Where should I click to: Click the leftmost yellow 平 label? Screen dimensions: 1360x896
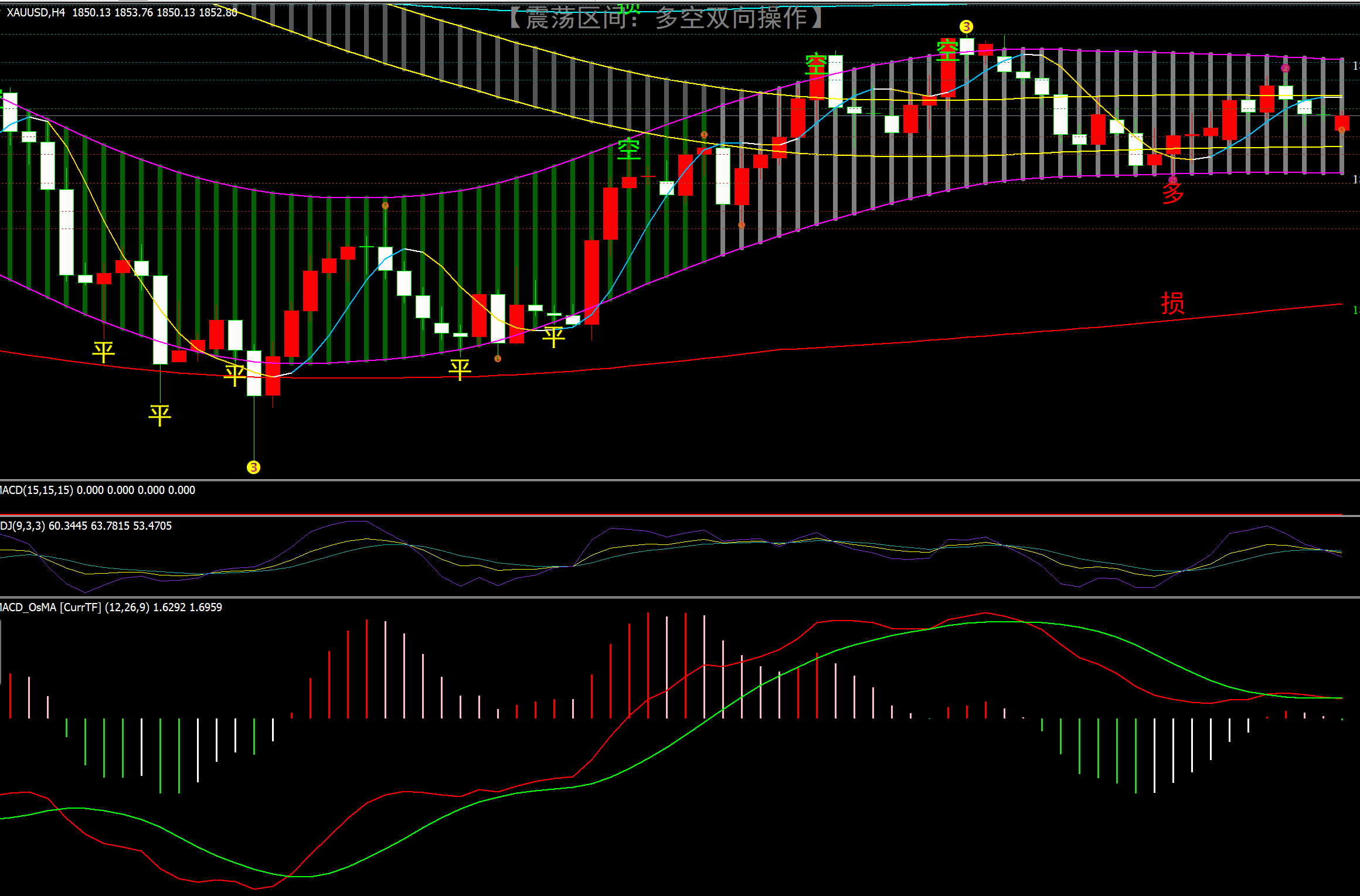103,352
